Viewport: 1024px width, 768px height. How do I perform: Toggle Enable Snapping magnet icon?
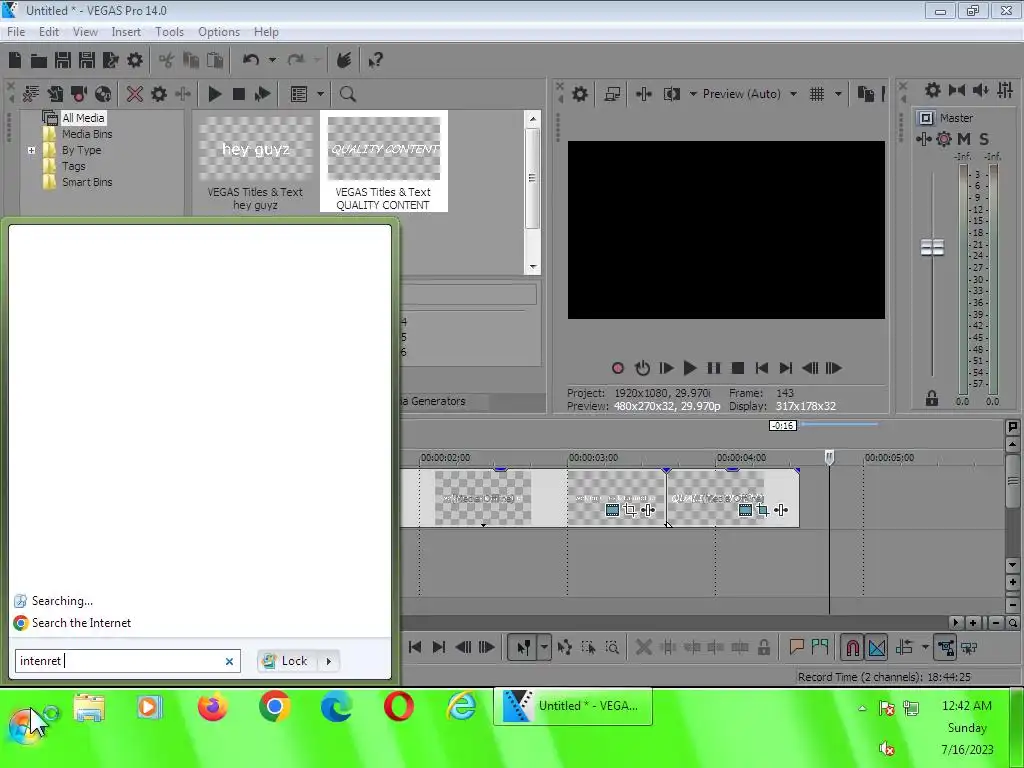coord(852,647)
